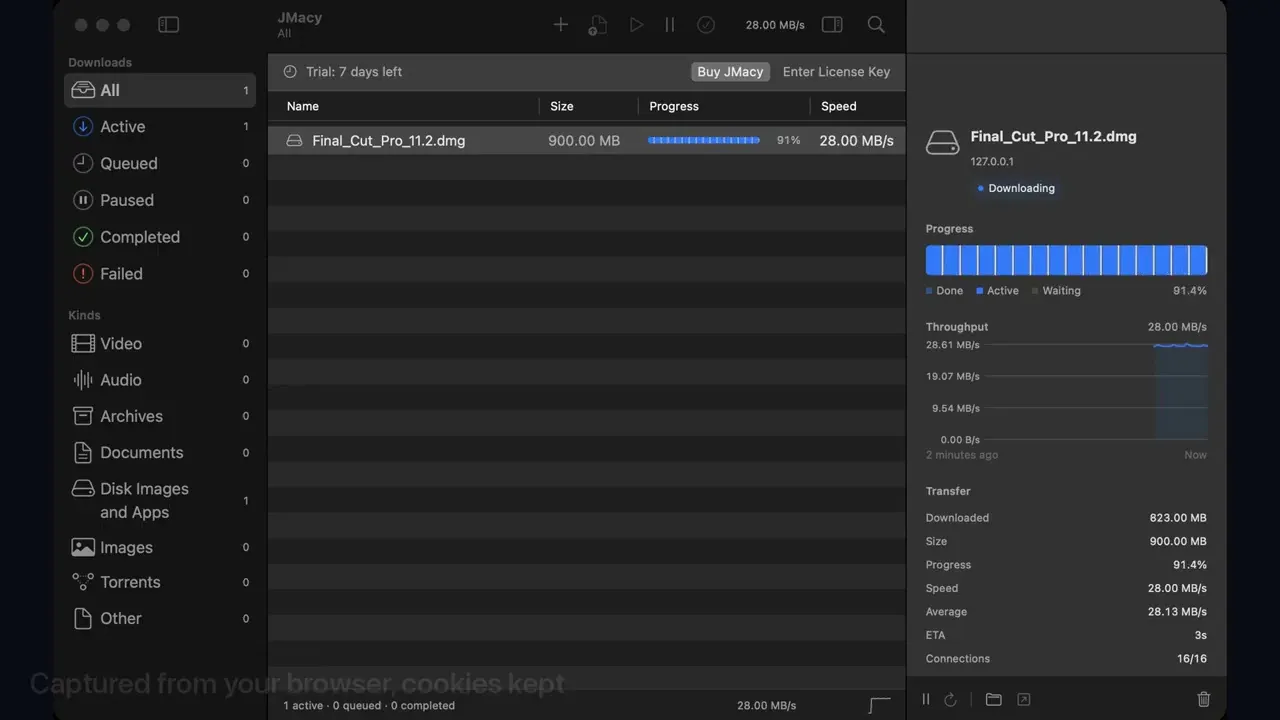The width and height of the screenshot is (1280, 720).
Task: Open search with the magnifier icon
Action: (876, 25)
